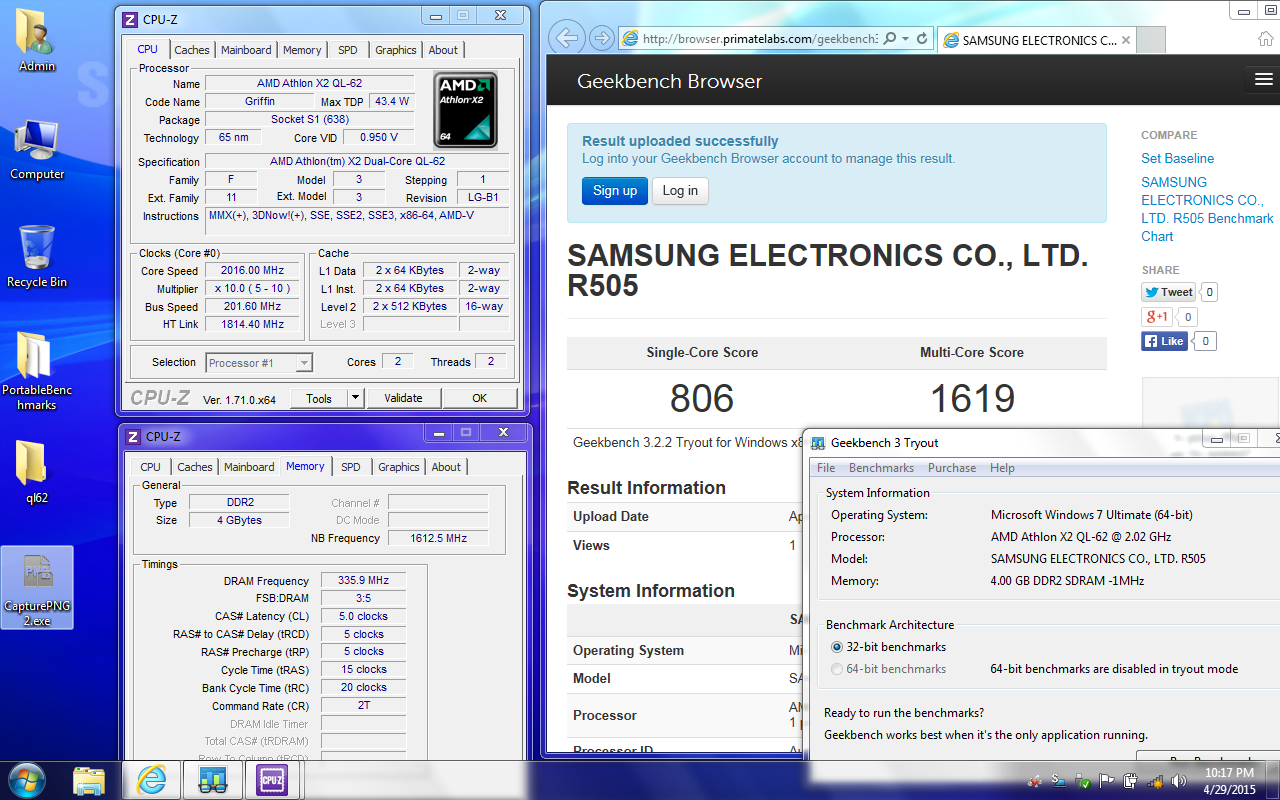
Task: Open Geekbench Purchase menu
Action: pos(952,468)
